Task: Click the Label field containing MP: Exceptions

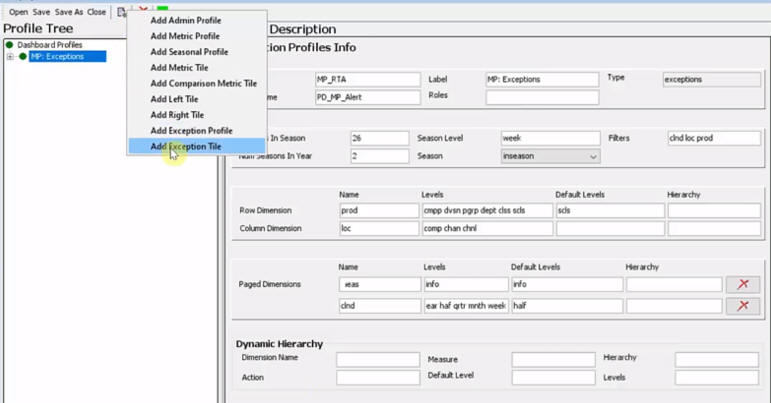Action: pos(542,80)
